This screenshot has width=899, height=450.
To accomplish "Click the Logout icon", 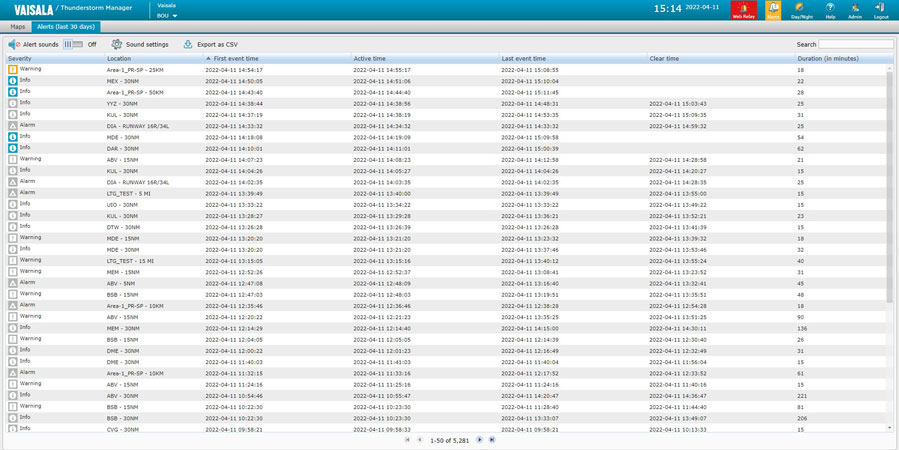I will pos(880,10).
